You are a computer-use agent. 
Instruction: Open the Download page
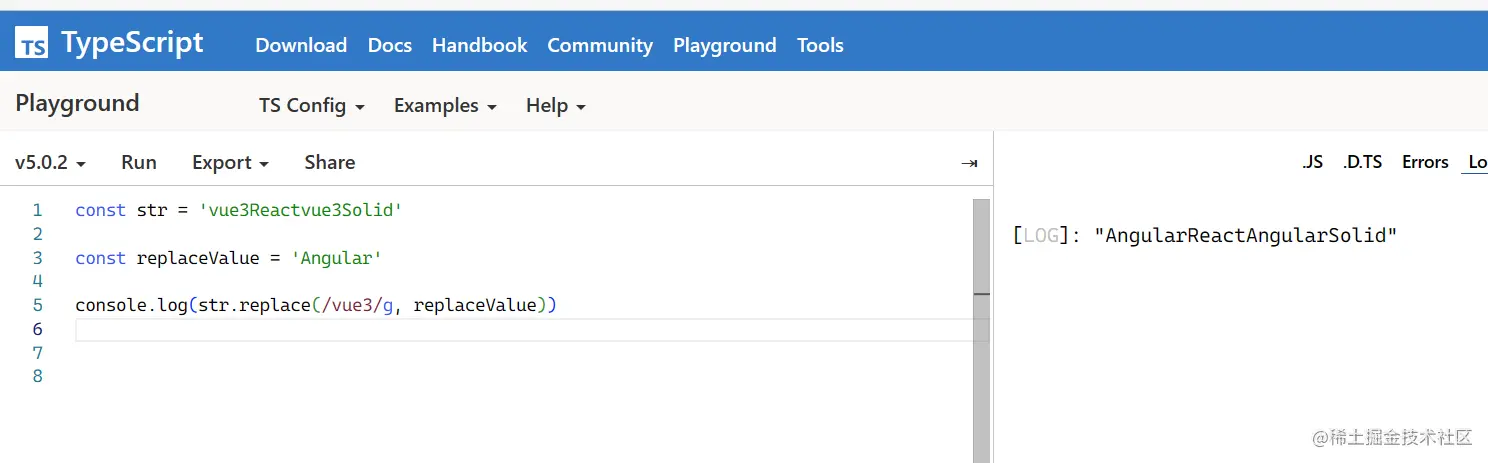pos(301,45)
